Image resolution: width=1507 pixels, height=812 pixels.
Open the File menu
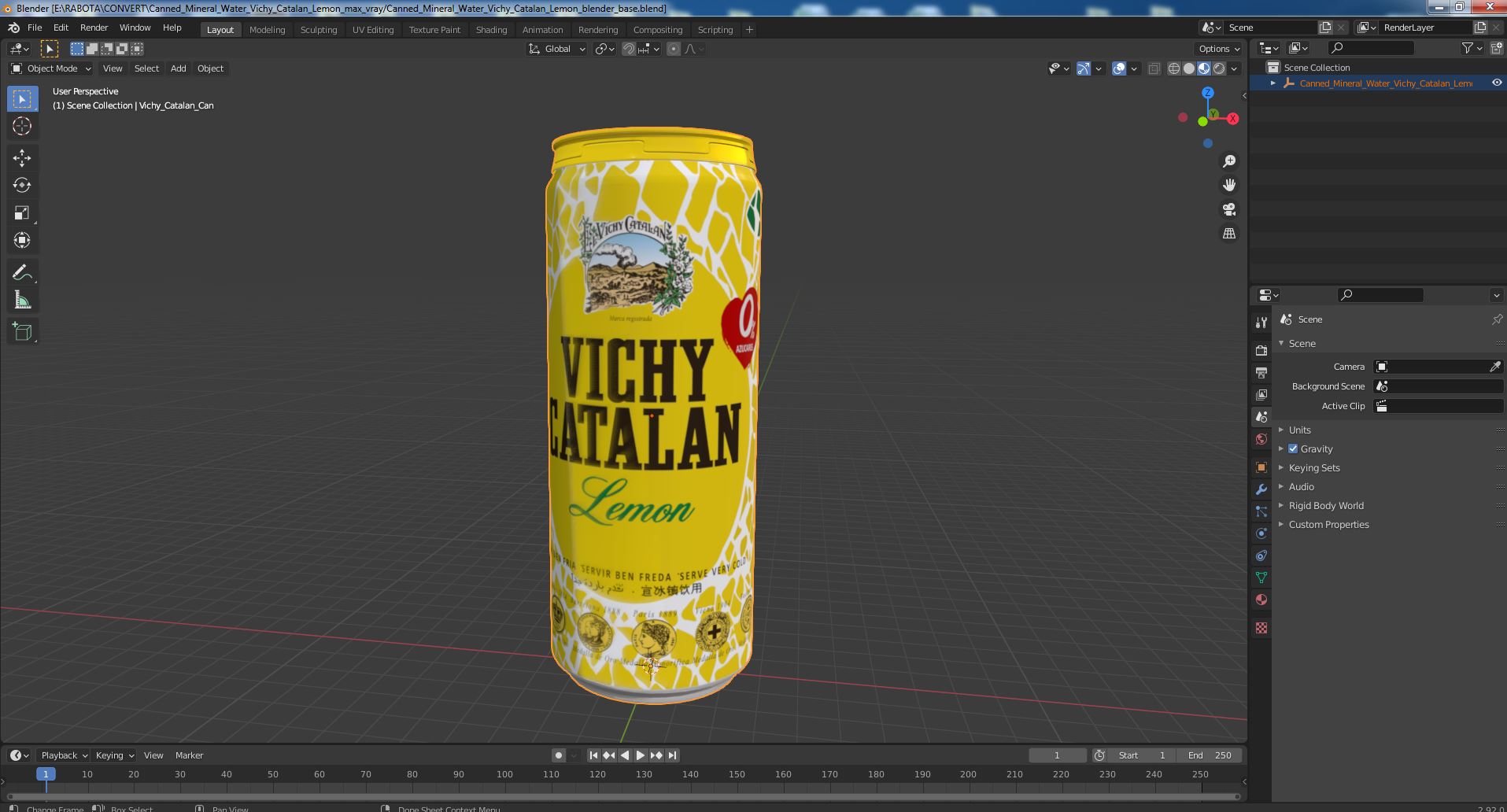tap(35, 28)
